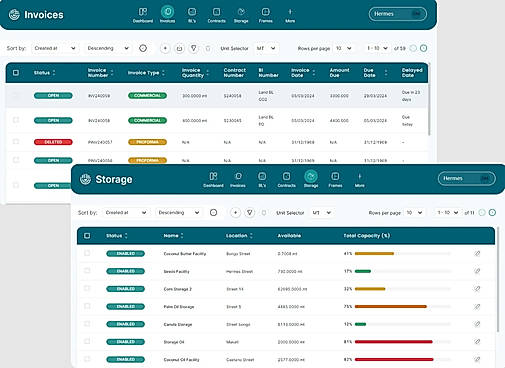Check the select-all box in Storage table header
The width and height of the screenshot is (505, 368).
pyautogui.click(x=87, y=236)
